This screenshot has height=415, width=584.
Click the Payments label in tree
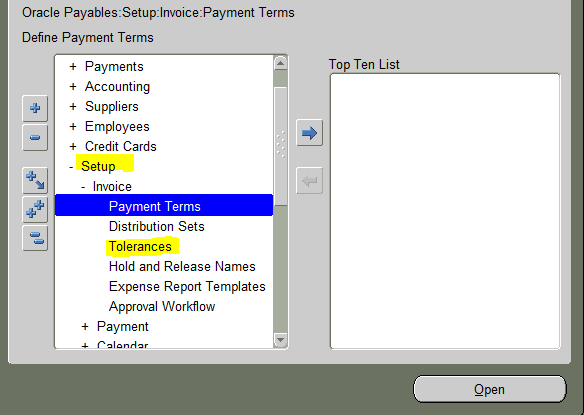[x=114, y=67]
